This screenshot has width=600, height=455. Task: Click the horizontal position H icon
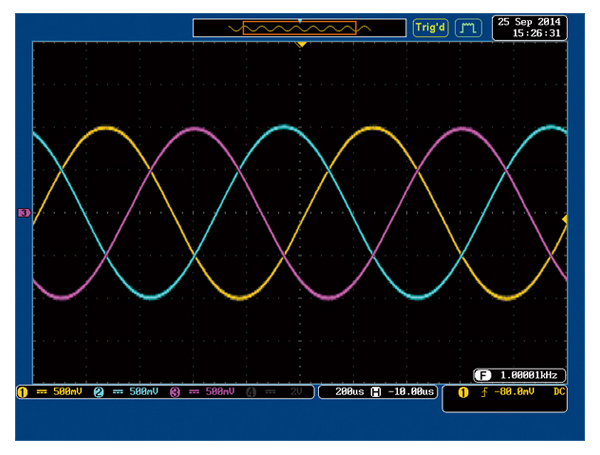coord(376,392)
